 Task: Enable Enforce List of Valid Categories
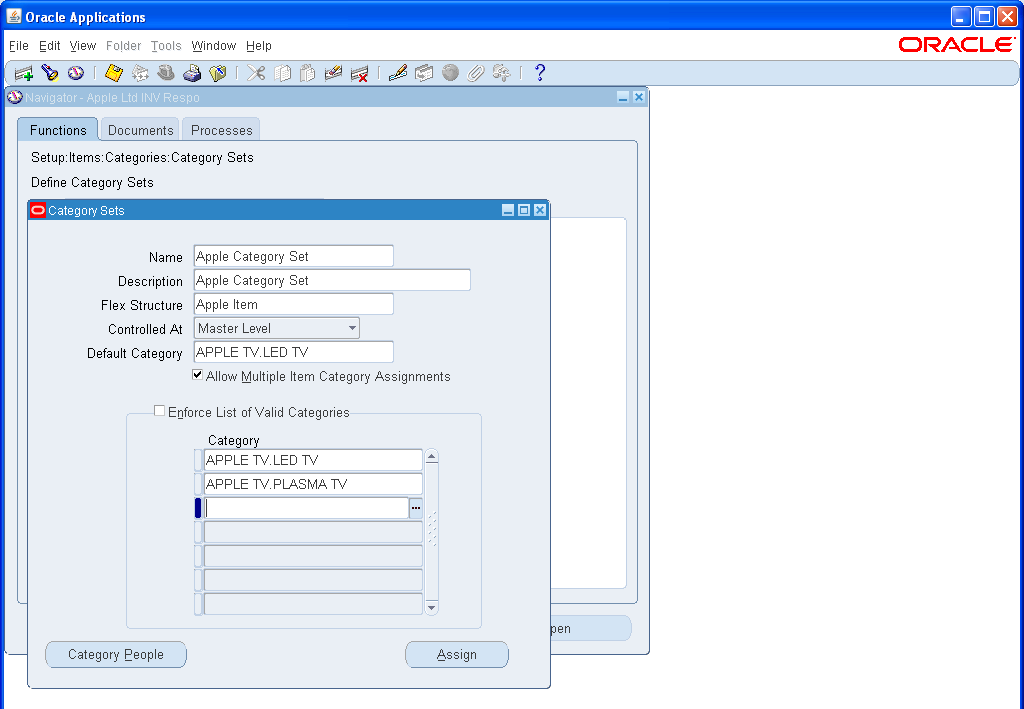(159, 410)
